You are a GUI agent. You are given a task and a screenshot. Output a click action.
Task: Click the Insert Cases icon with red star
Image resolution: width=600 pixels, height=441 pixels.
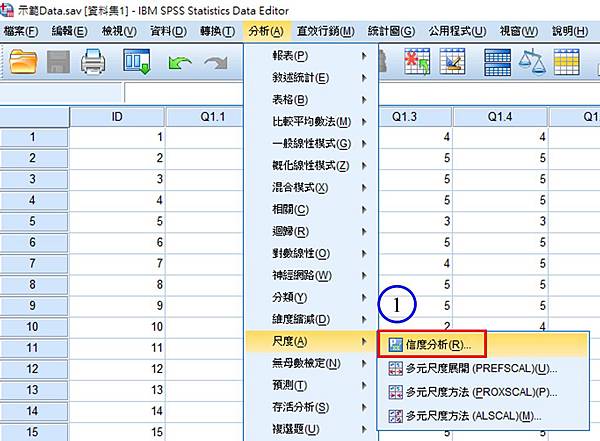click(x=417, y=61)
